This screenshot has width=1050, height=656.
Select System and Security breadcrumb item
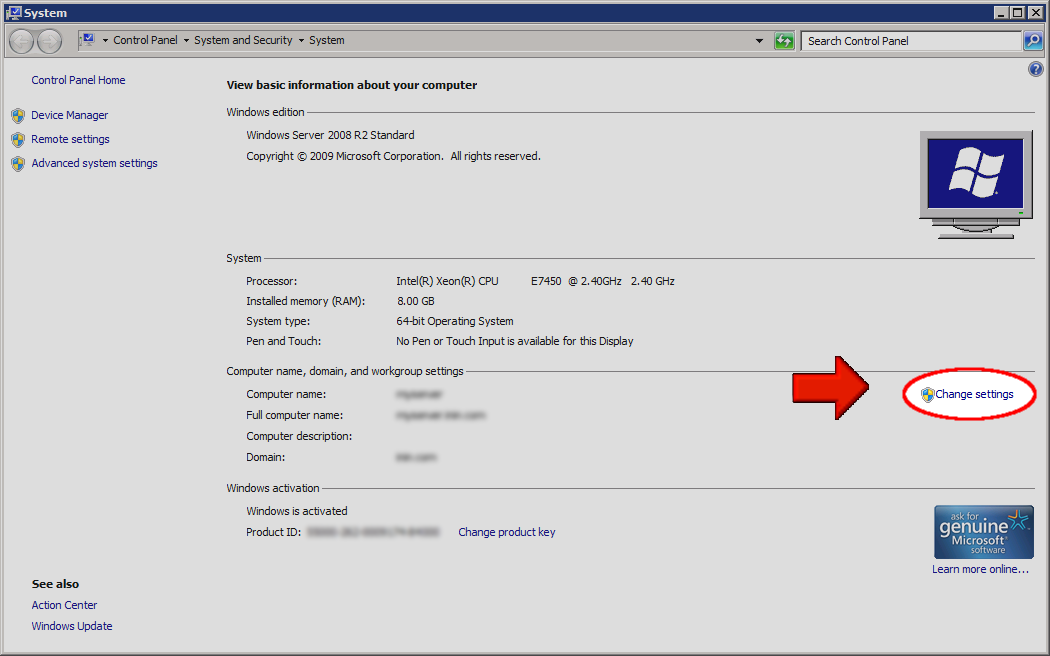[243, 41]
